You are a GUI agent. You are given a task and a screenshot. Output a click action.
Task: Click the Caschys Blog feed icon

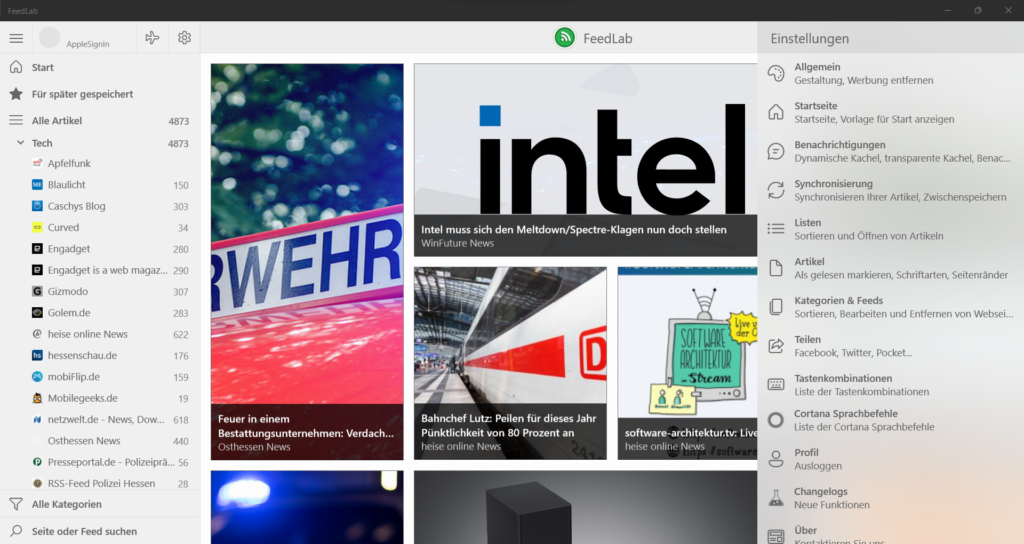point(37,206)
